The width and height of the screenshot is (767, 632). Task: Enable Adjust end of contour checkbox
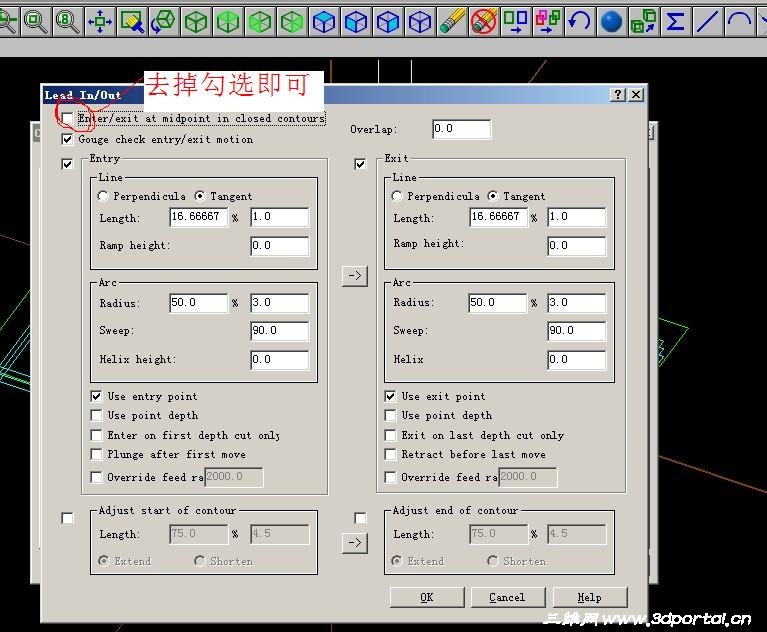pos(361,518)
